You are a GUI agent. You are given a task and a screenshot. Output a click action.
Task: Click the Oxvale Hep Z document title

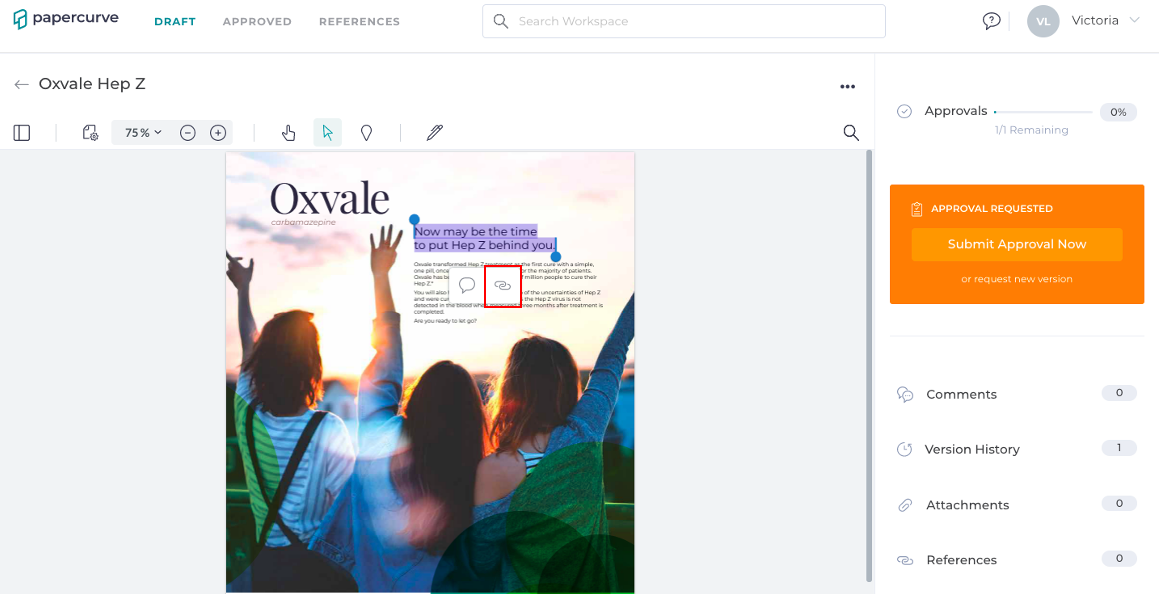[92, 84]
